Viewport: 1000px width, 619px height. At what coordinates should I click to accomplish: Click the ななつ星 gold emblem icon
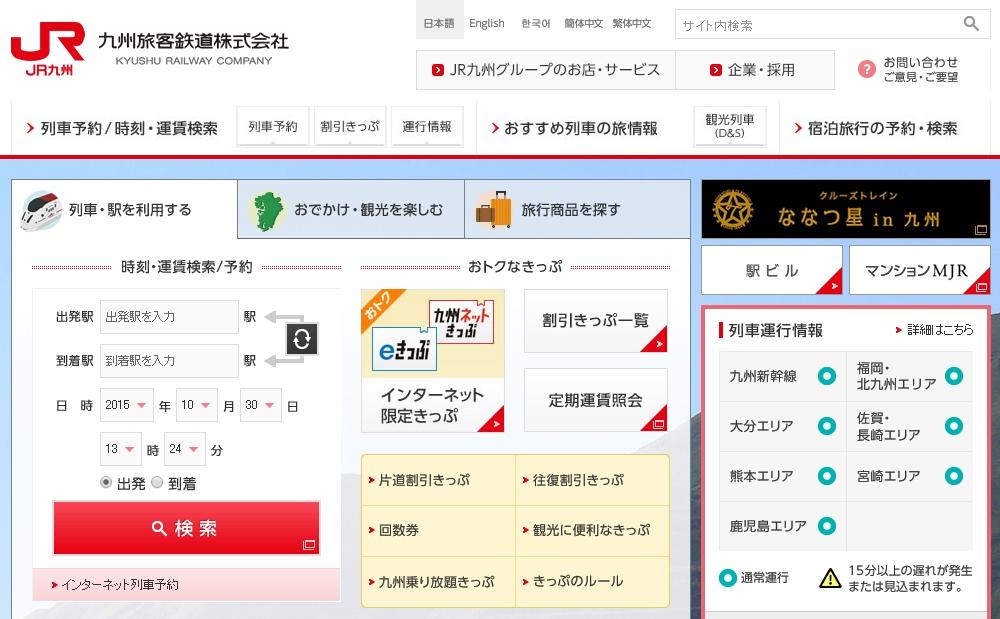pos(733,209)
